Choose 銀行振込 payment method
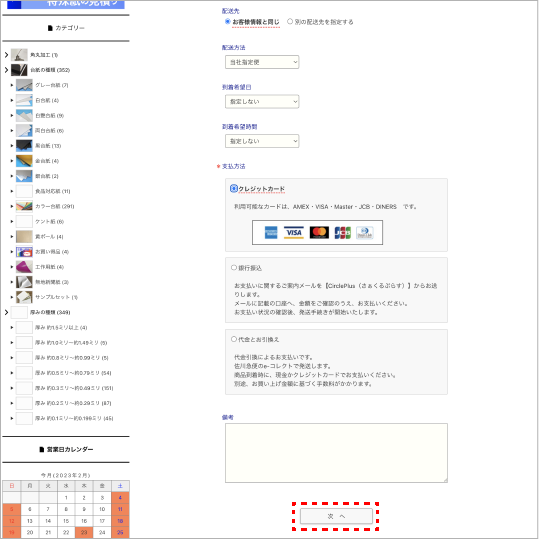 coord(234,267)
